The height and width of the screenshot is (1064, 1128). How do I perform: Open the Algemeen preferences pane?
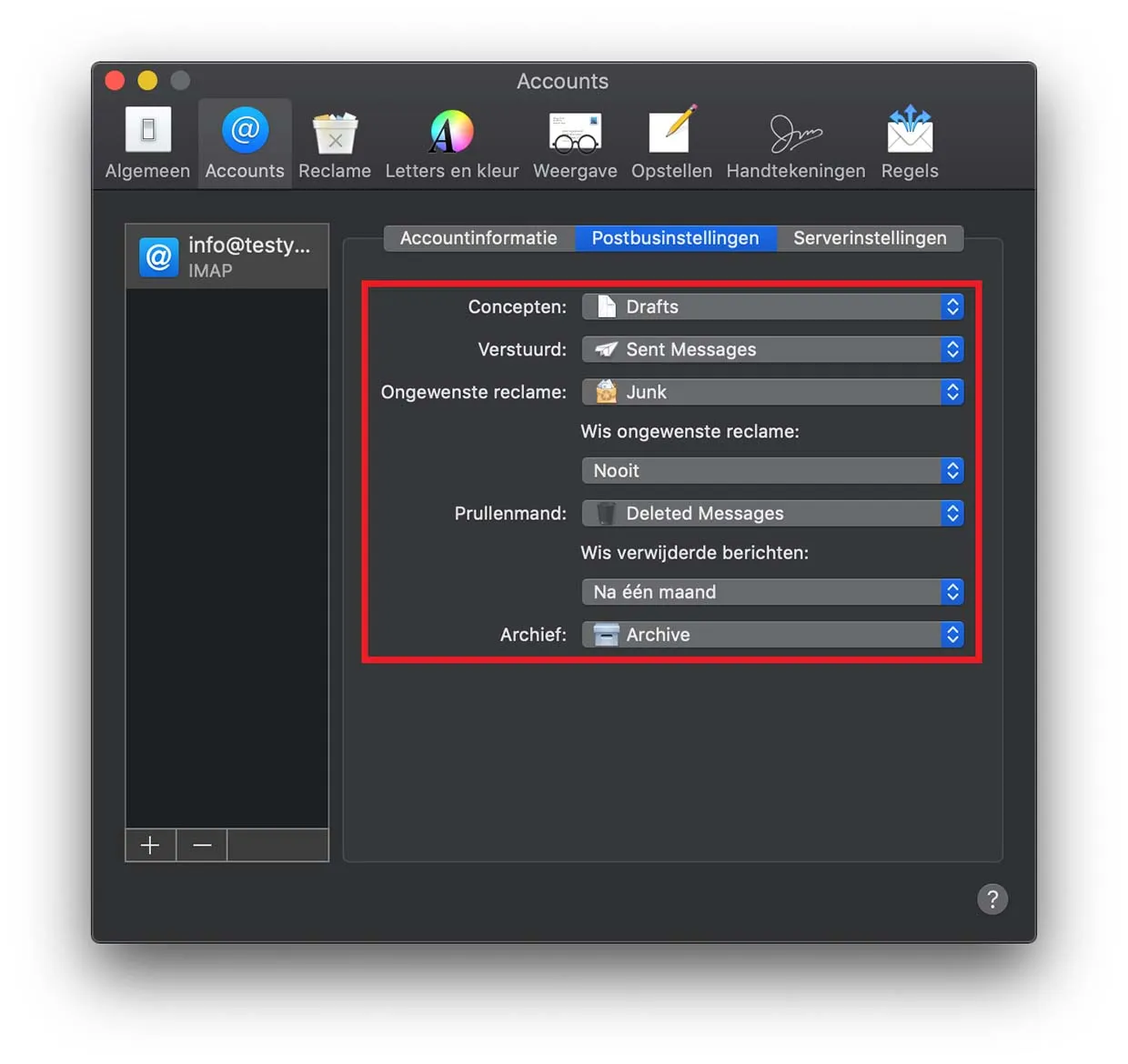(147, 144)
